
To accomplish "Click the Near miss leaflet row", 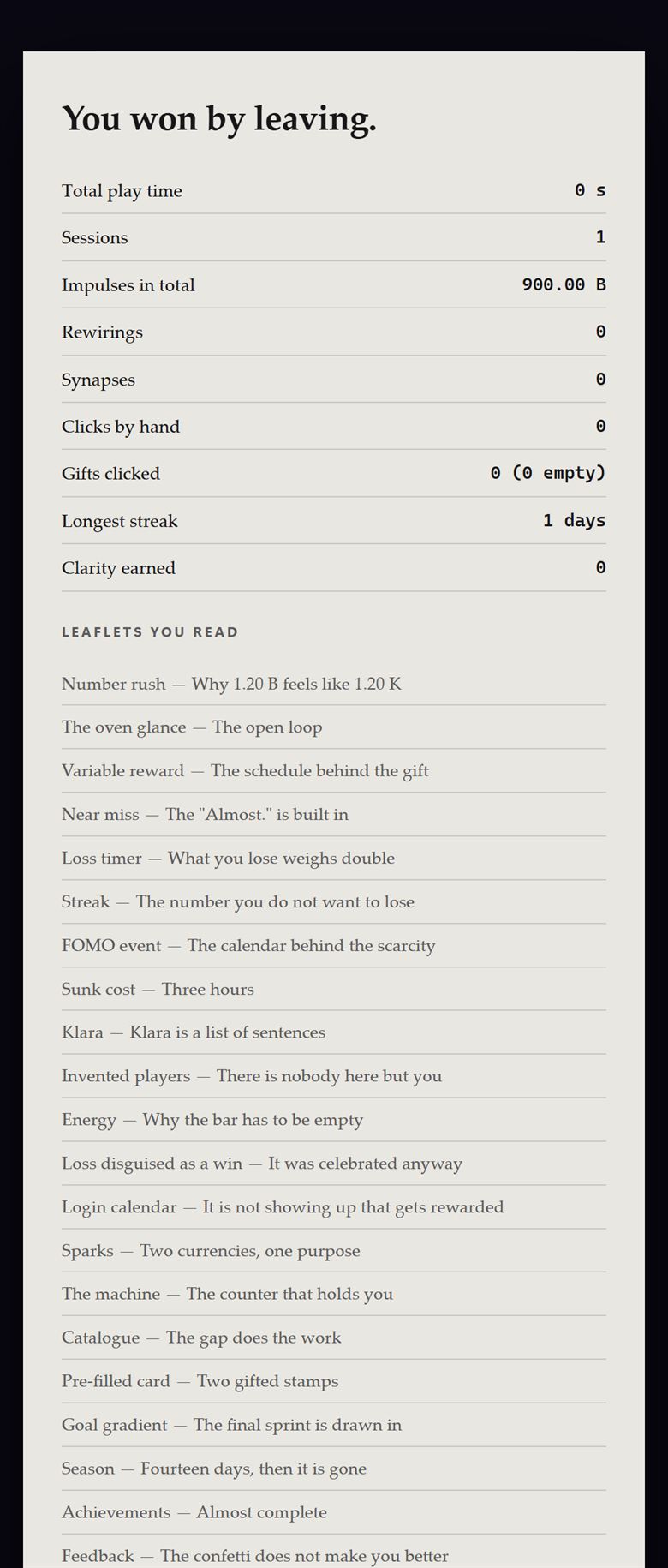I will (x=334, y=815).
